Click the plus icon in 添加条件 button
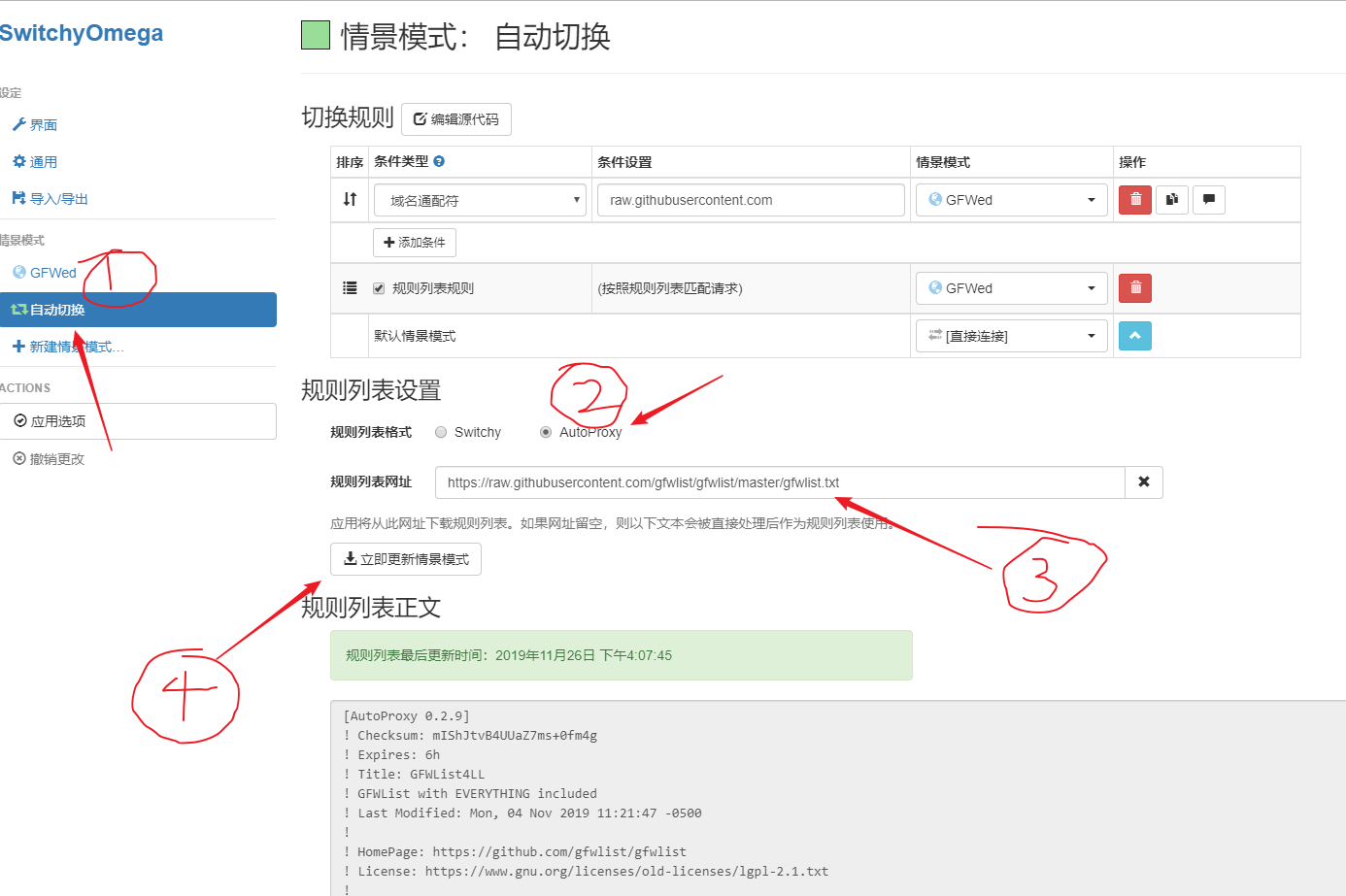1346x896 pixels. 389,243
